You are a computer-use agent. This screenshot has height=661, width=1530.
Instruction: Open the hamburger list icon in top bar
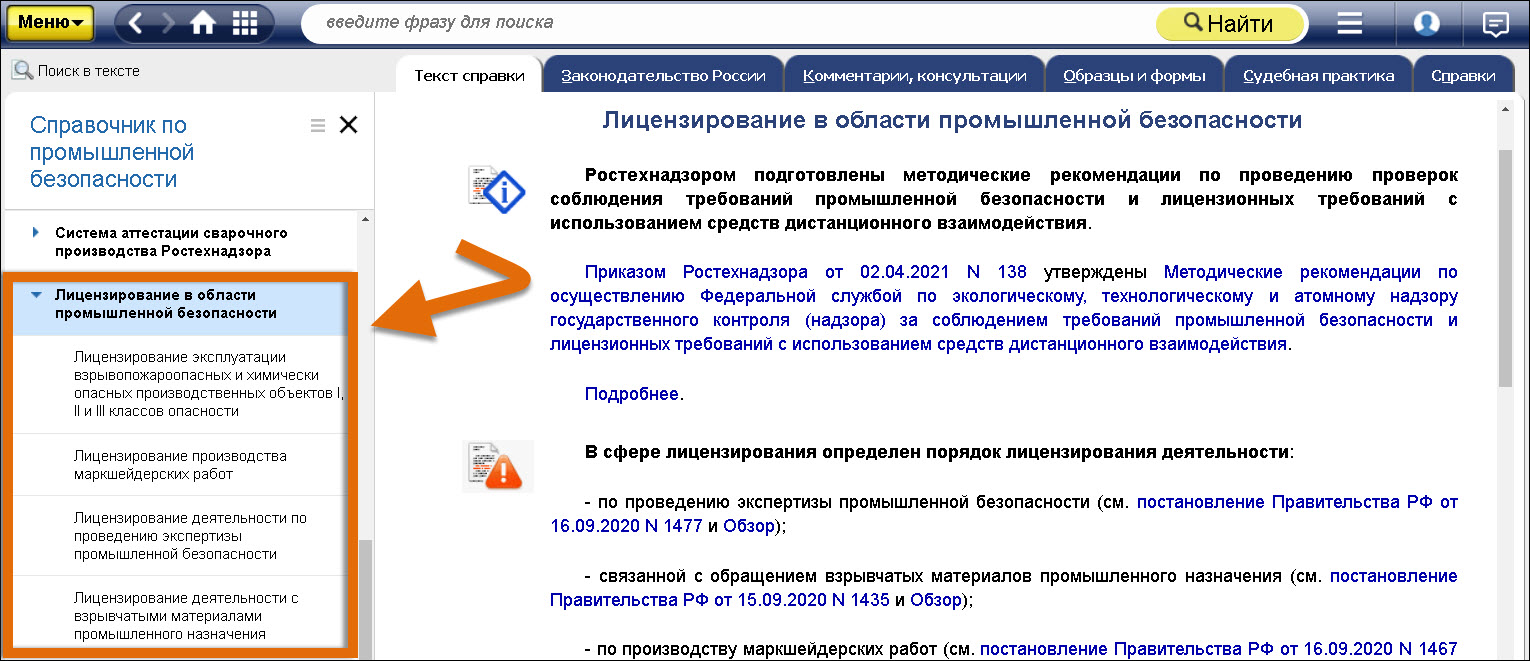point(1350,24)
